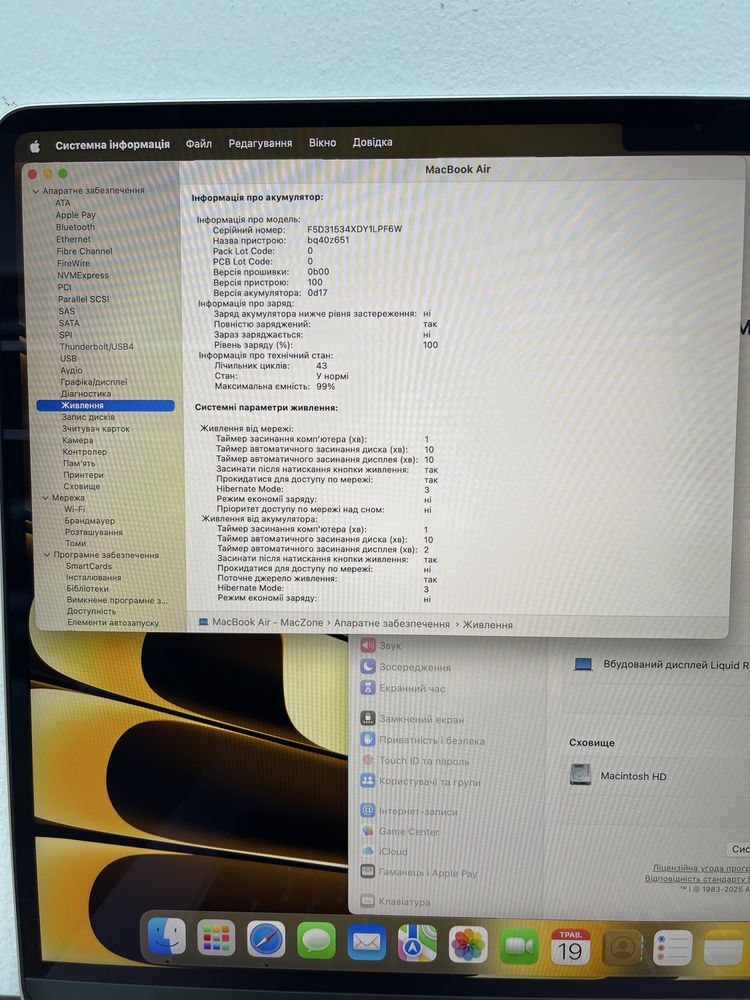This screenshot has width=750, height=1000.
Task: Click Живлення in the bottom path bar
Action: pyautogui.click(x=488, y=625)
